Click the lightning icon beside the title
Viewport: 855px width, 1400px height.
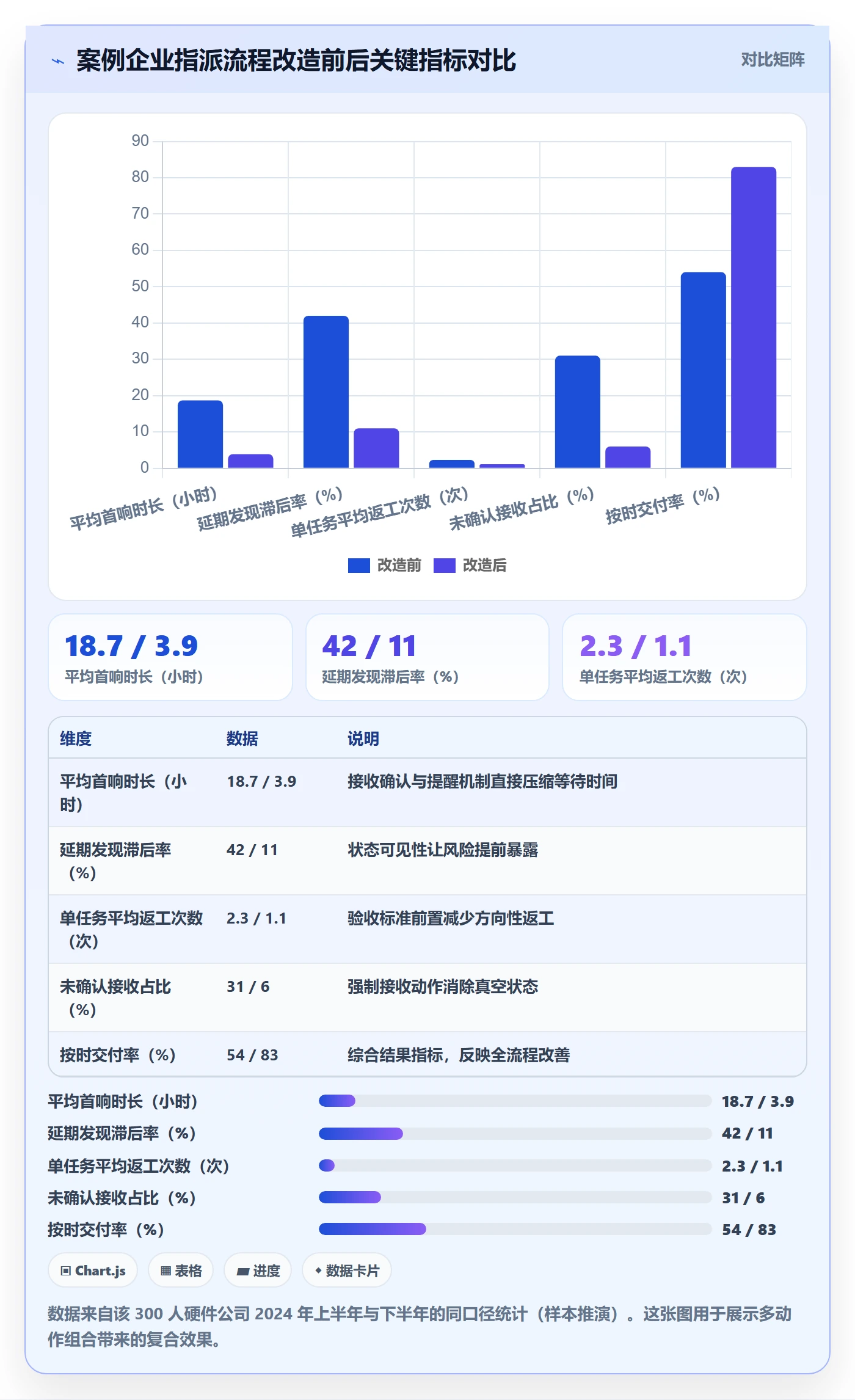pos(58,61)
